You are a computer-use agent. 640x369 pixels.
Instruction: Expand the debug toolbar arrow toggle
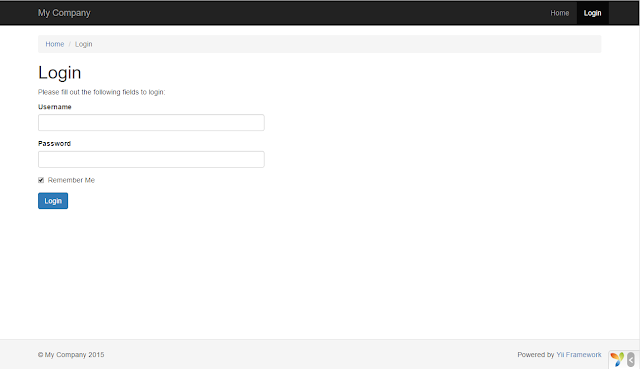[631, 360]
